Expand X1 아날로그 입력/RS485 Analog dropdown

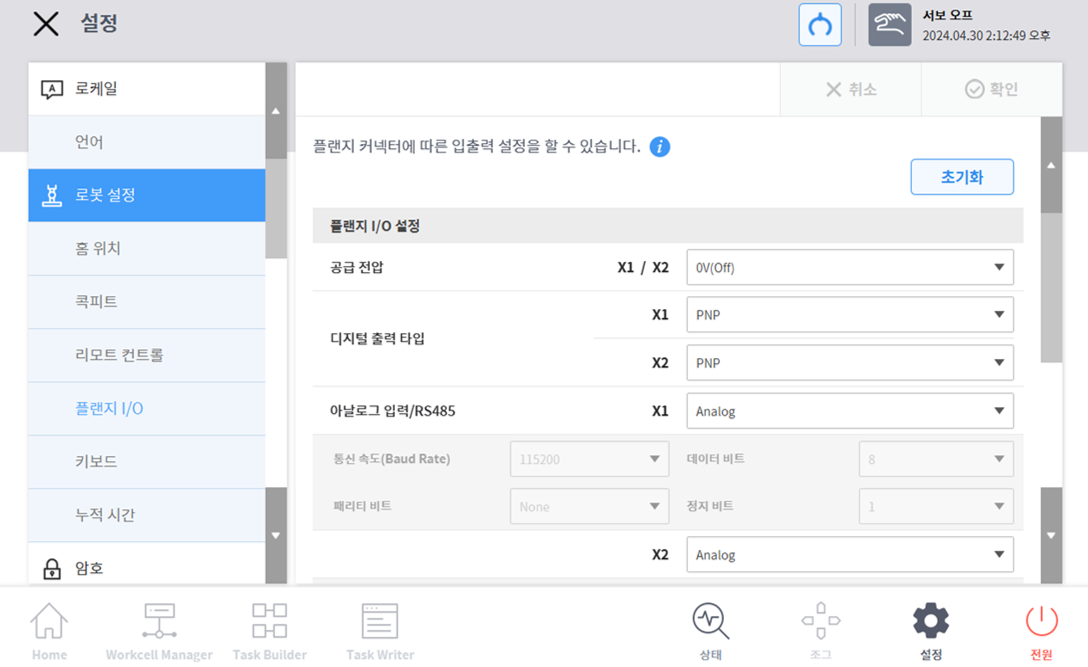tap(849, 411)
